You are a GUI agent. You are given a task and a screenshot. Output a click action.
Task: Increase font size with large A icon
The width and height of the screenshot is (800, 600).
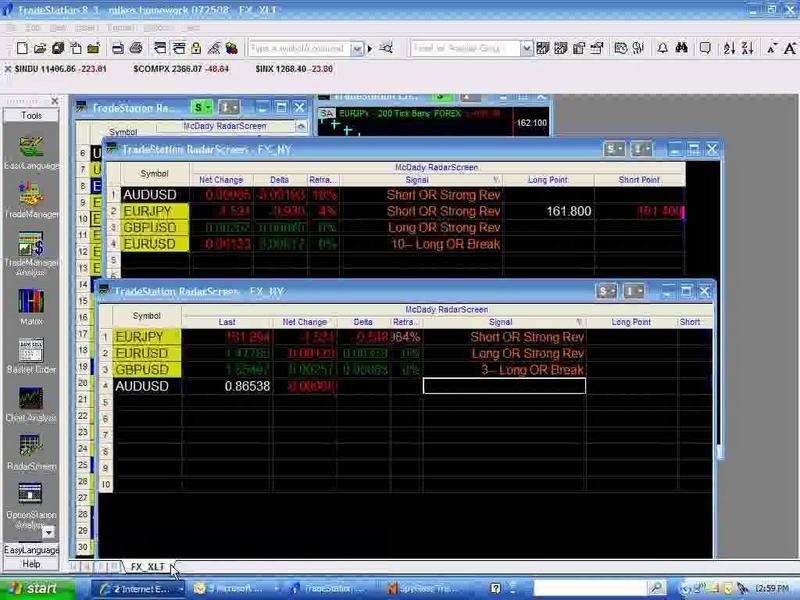click(789, 48)
